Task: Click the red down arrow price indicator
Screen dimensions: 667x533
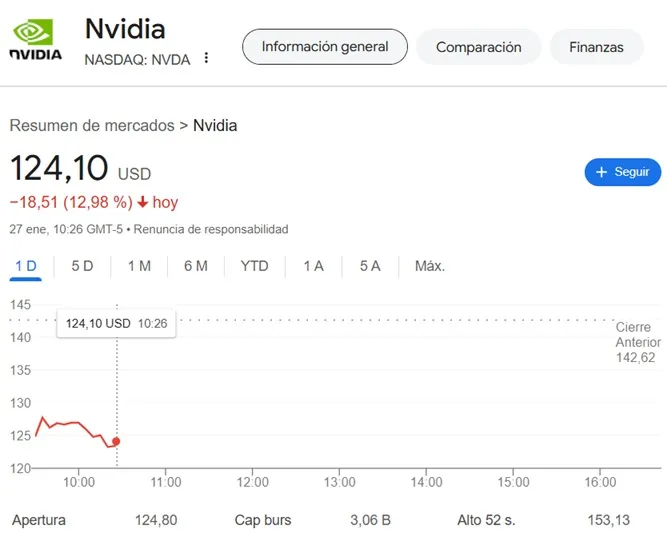Action: (143, 202)
